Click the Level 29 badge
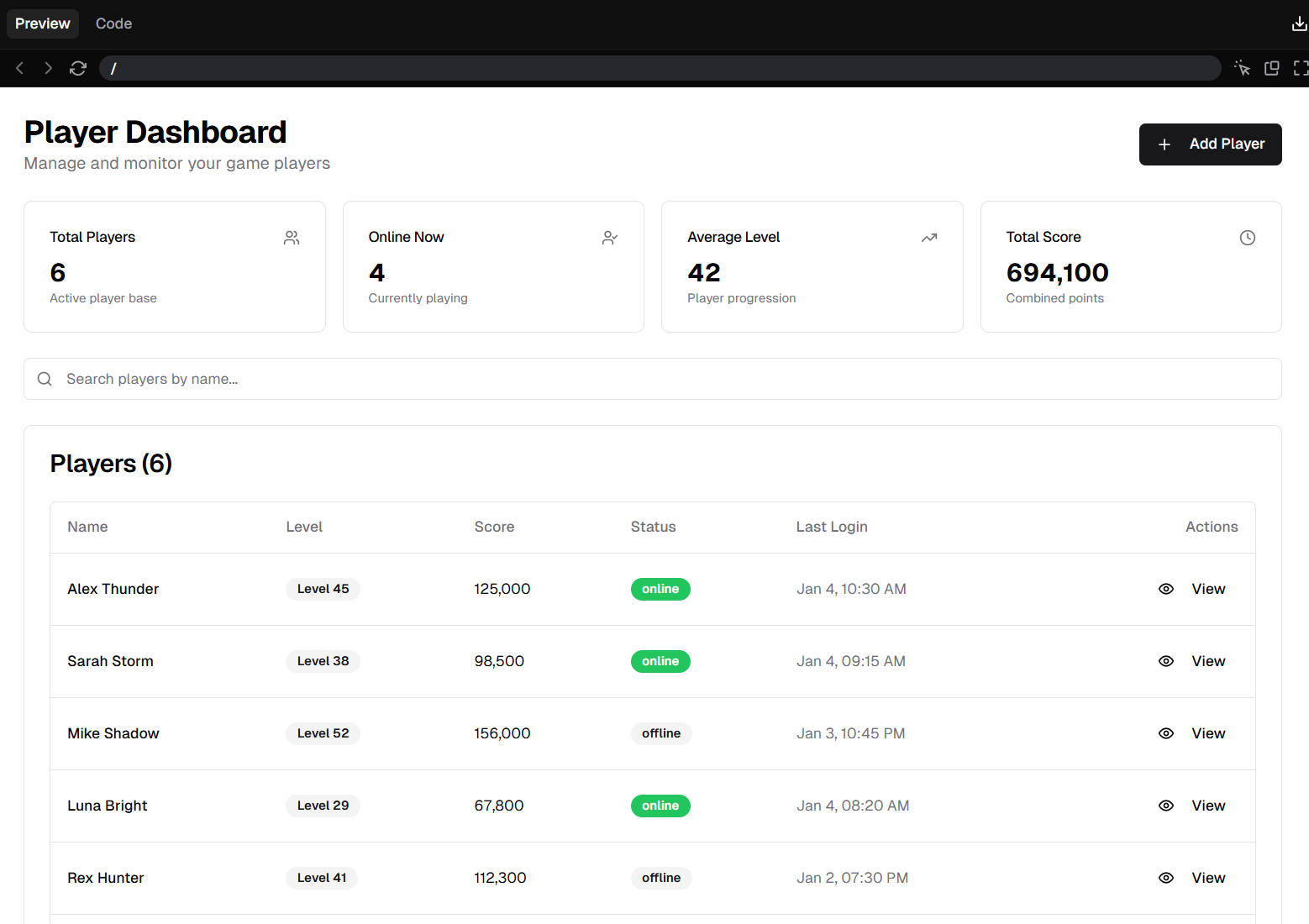This screenshot has height=924, width=1309. [323, 806]
